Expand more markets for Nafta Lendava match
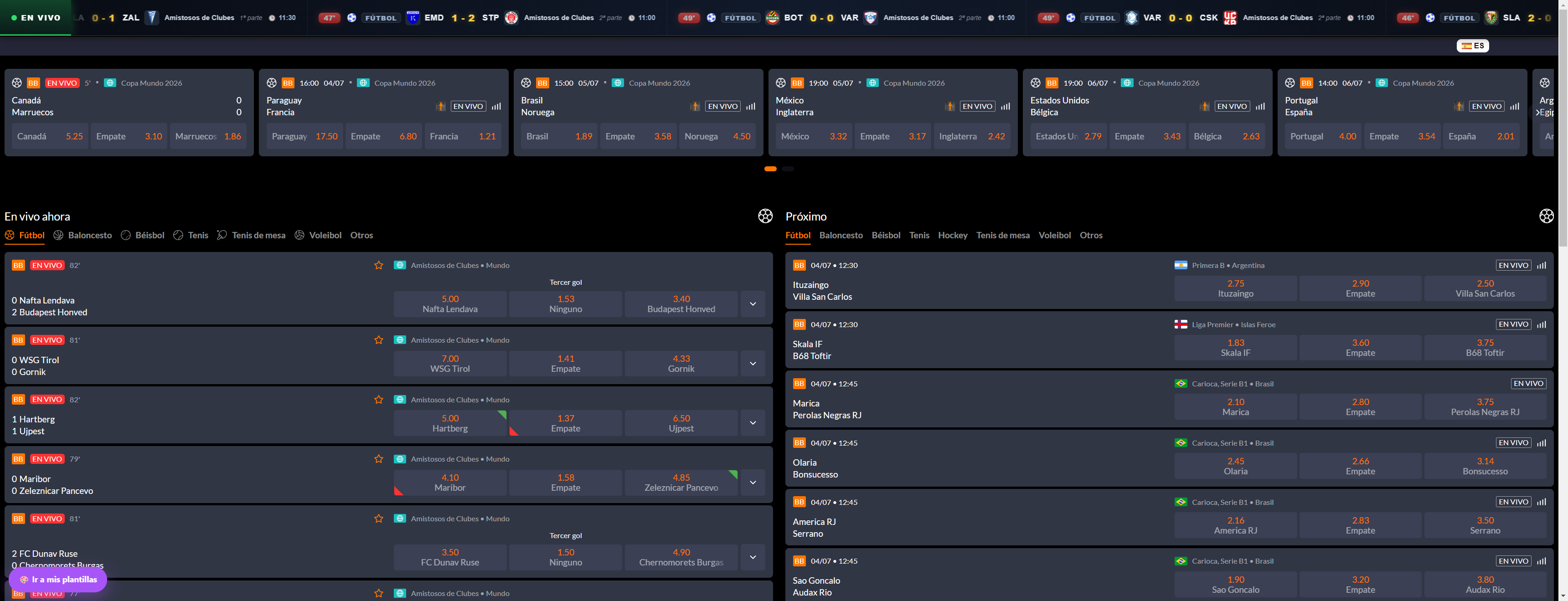This screenshot has height=601, width=1568. pos(753,304)
